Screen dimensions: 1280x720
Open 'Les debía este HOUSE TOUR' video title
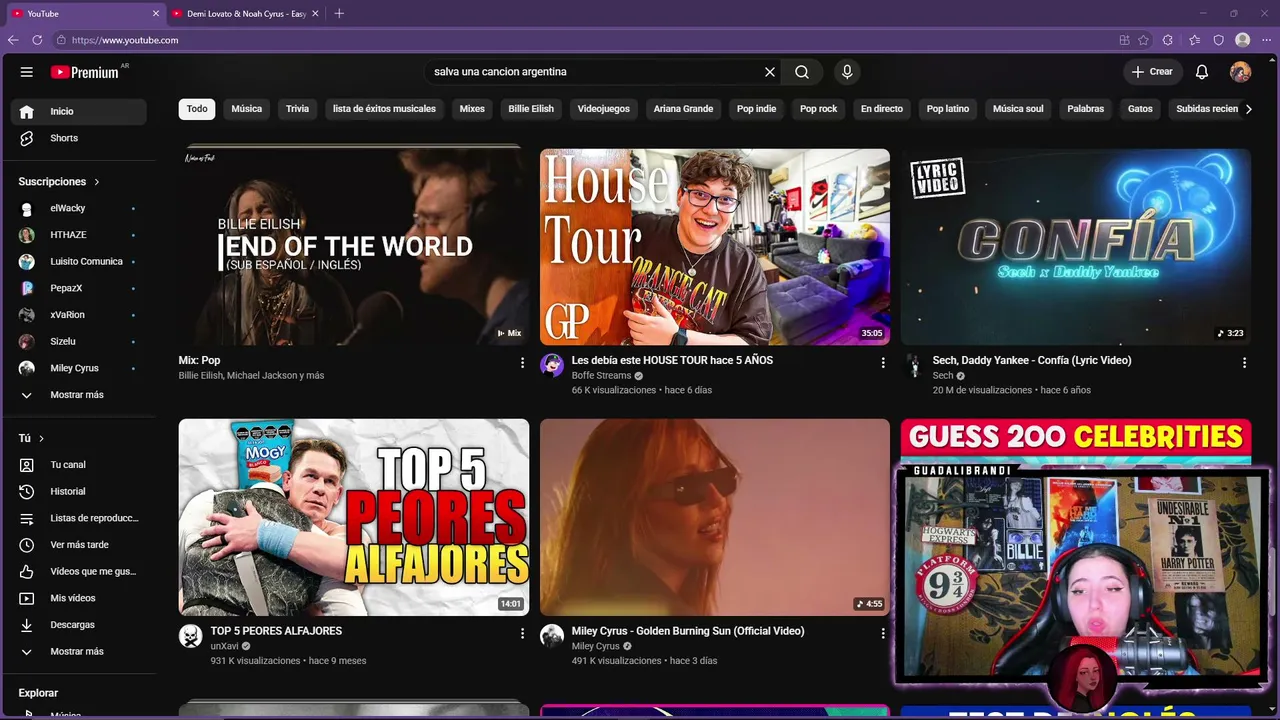pos(672,360)
